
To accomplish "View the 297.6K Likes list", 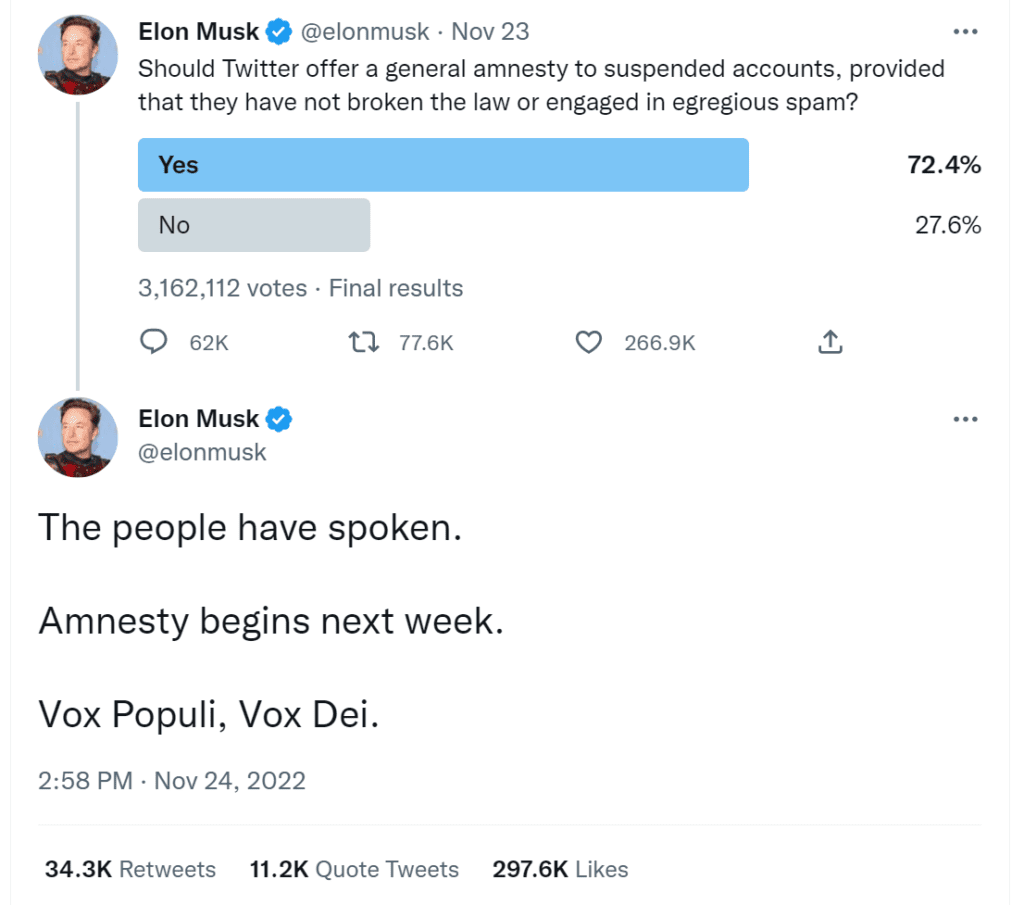I will pos(560,869).
